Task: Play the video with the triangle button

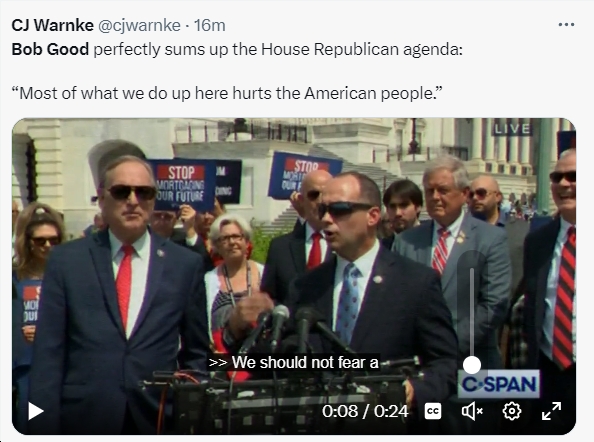Action: (36, 411)
